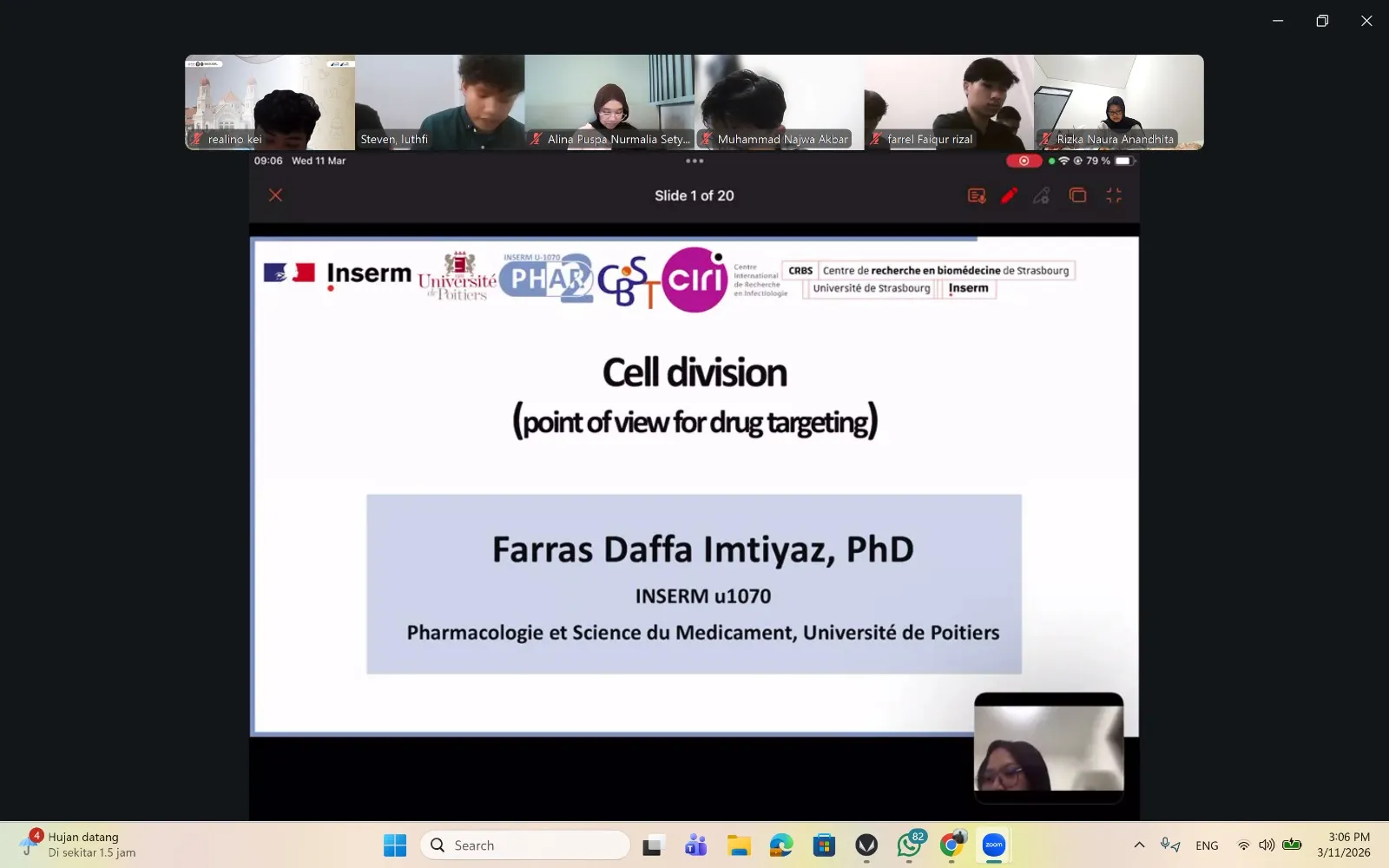1389x868 pixels.
Task: Open the slide notes icon in toolbar
Action: pos(976,196)
